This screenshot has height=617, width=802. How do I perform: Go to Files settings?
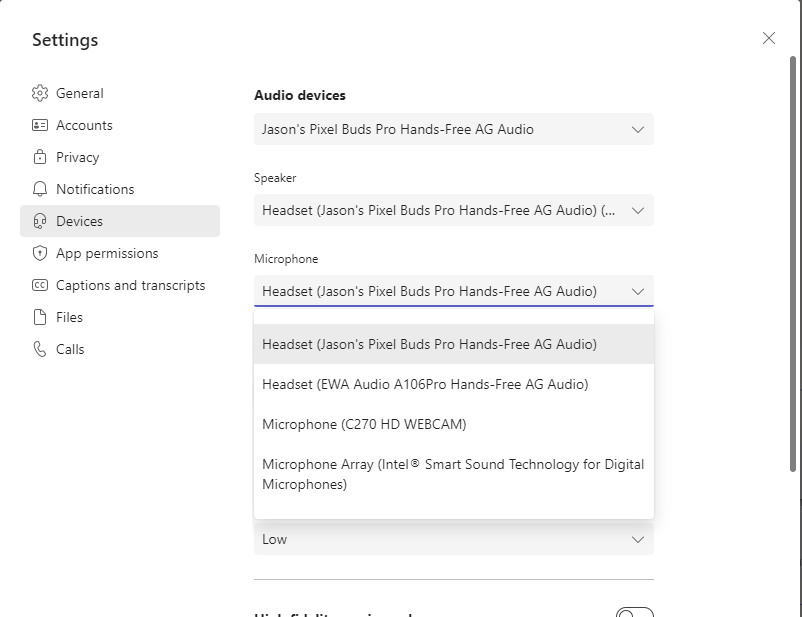click(x=120, y=317)
